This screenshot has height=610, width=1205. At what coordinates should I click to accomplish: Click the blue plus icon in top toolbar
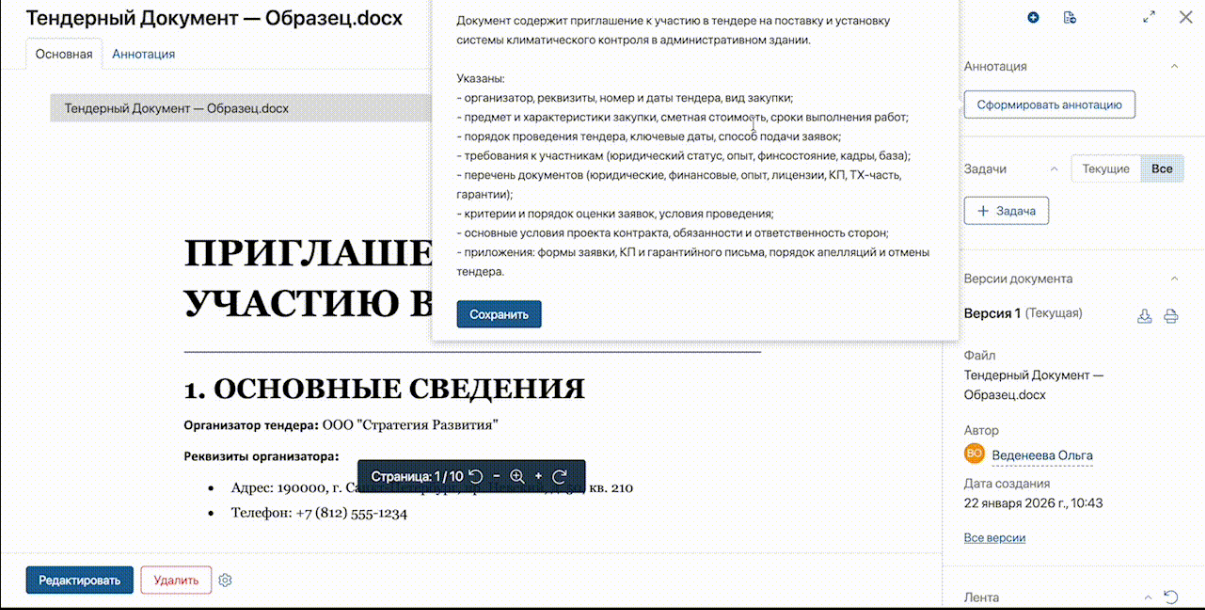[1033, 17]
